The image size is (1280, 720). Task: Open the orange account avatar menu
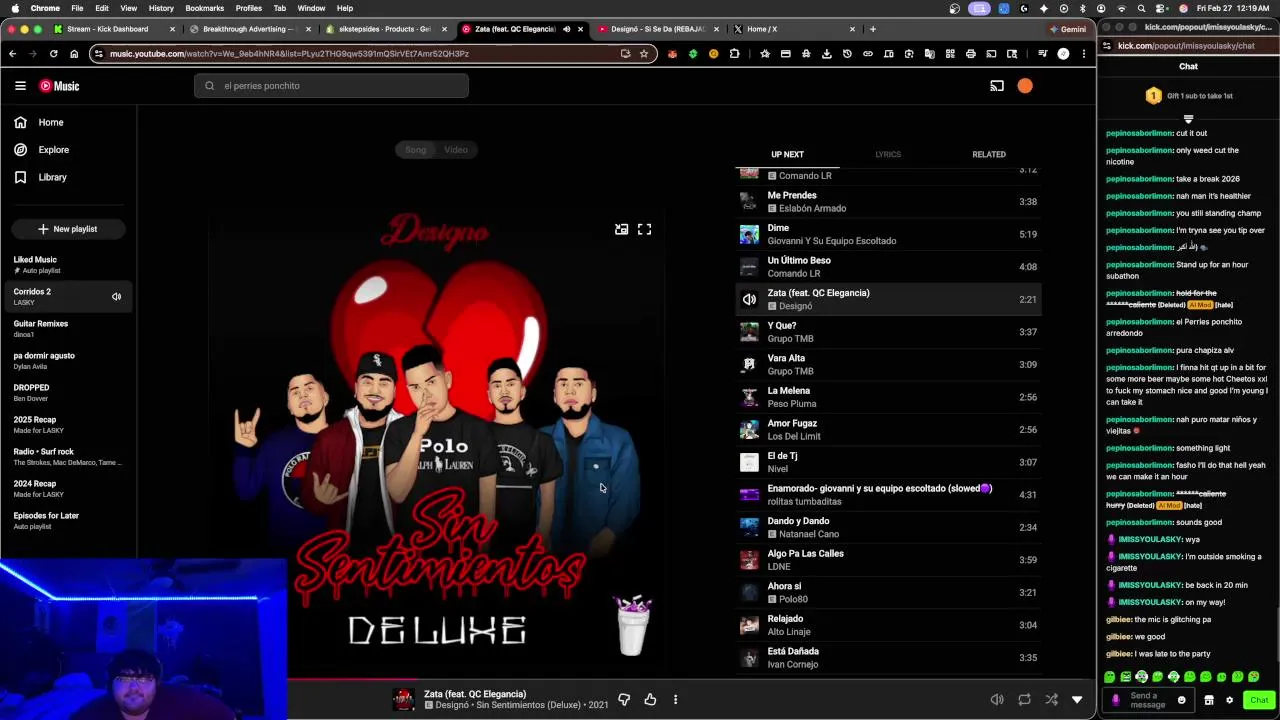(1025, 86)
